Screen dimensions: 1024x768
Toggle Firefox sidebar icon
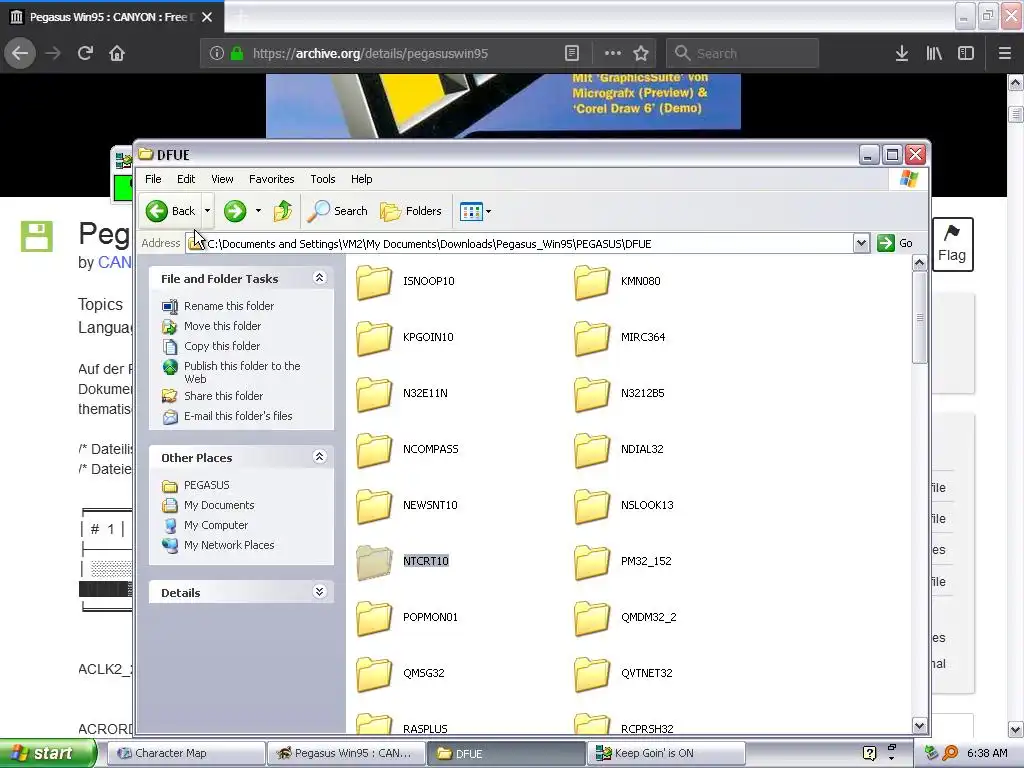[966, 53]
